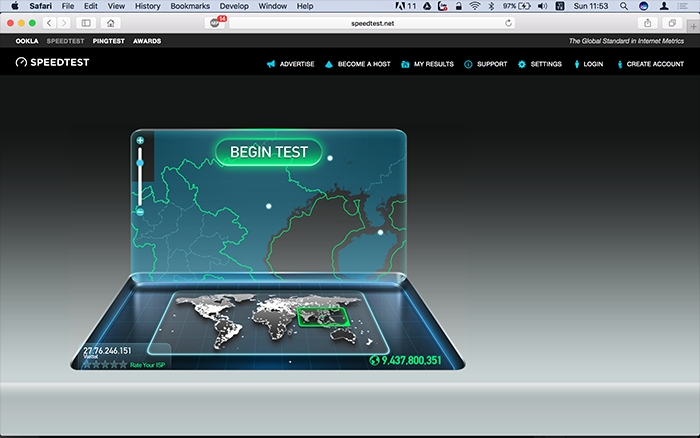Open the History menu

click(147, 6)
